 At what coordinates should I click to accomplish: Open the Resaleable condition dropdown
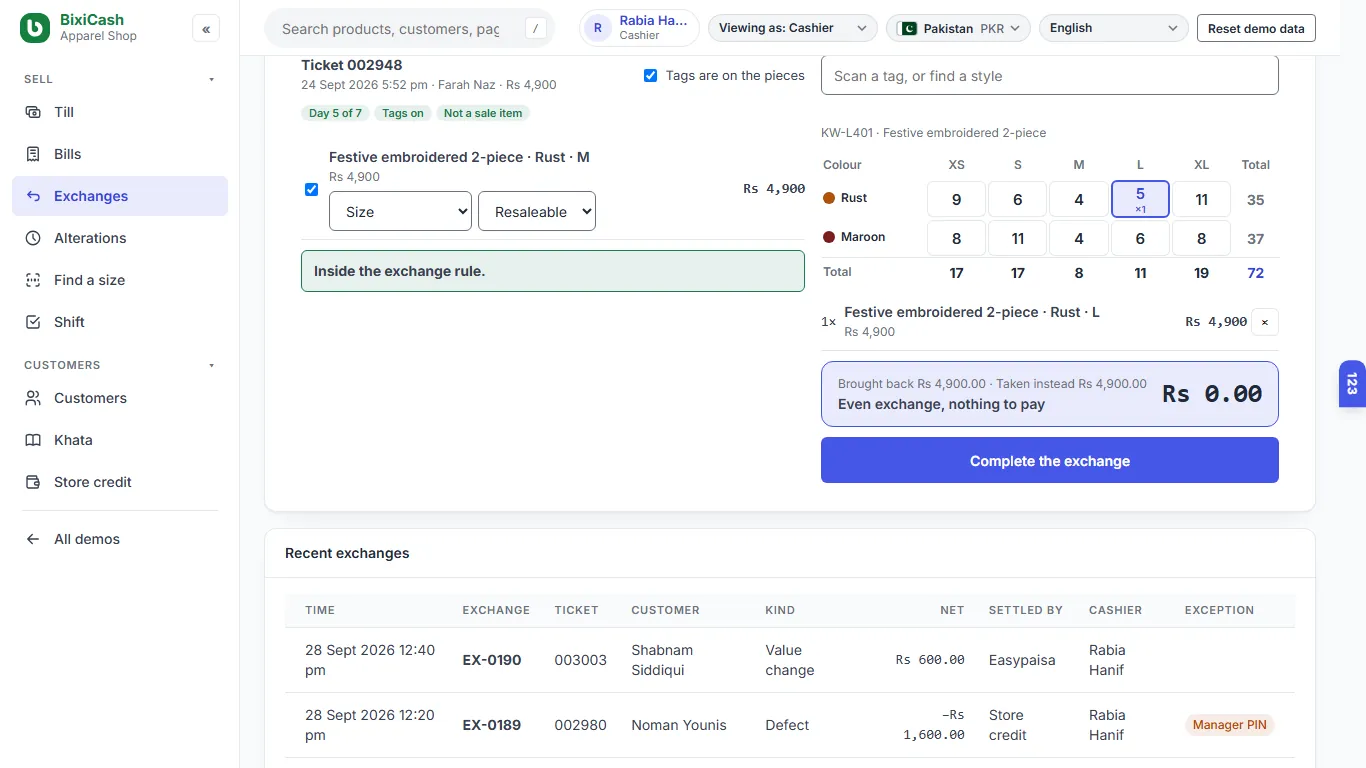(537, 211)
